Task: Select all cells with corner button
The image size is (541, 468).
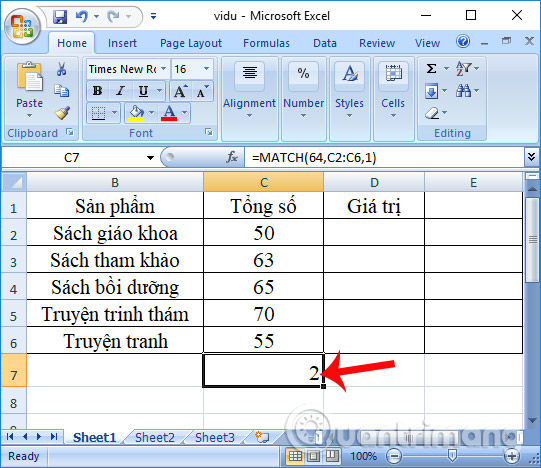Action: (x=14, y=182)
